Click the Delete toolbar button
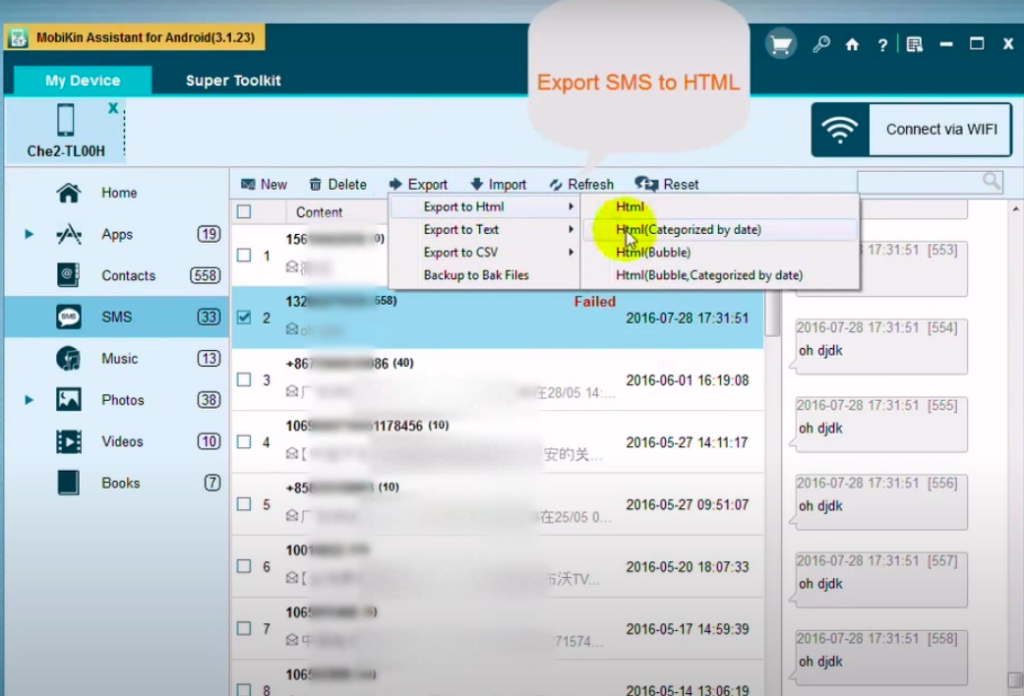 [x=338, y=184]
